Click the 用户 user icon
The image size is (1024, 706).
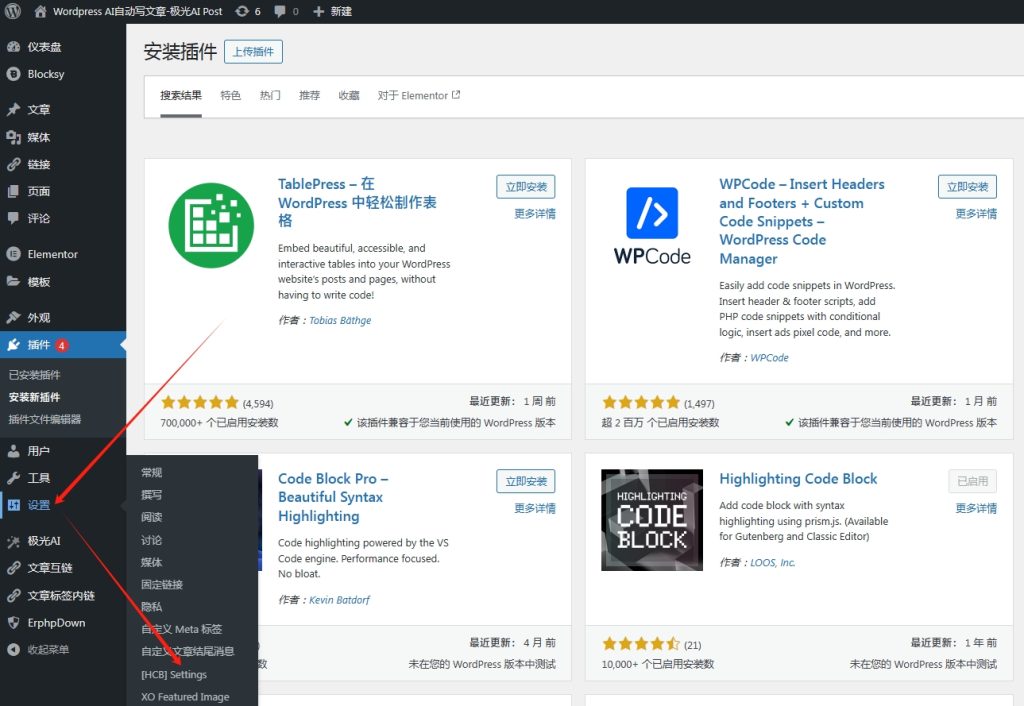pos(13,451)
